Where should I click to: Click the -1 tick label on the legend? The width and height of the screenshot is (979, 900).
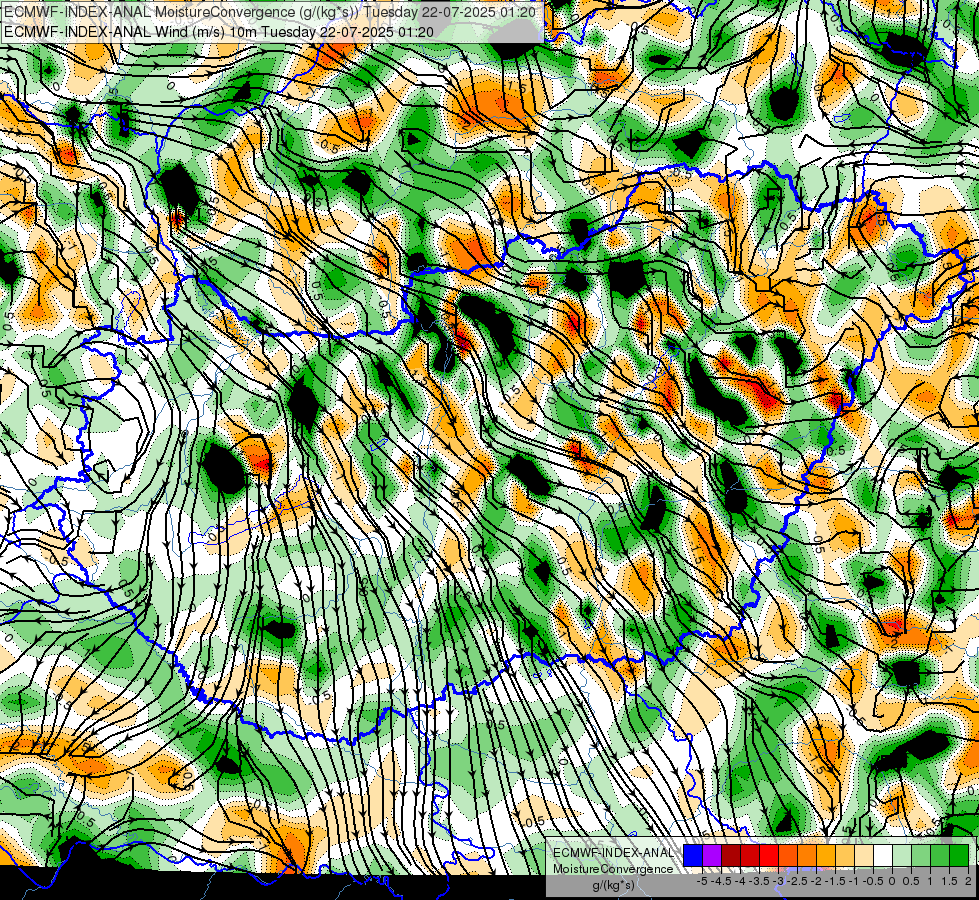854,881
